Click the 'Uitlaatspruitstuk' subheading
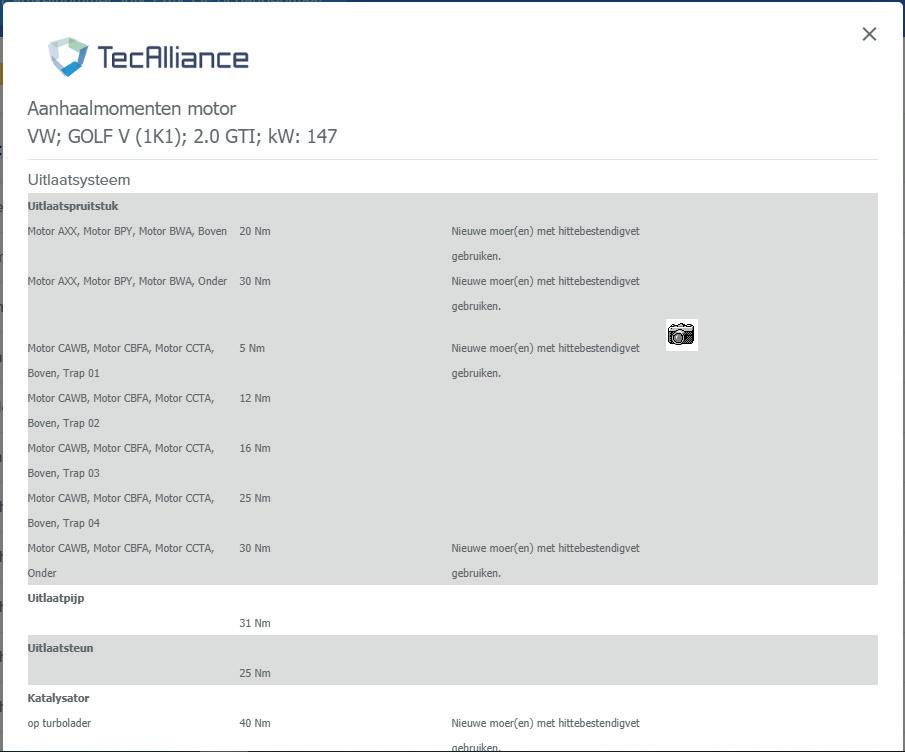905x752 pixels. (73, 206)
